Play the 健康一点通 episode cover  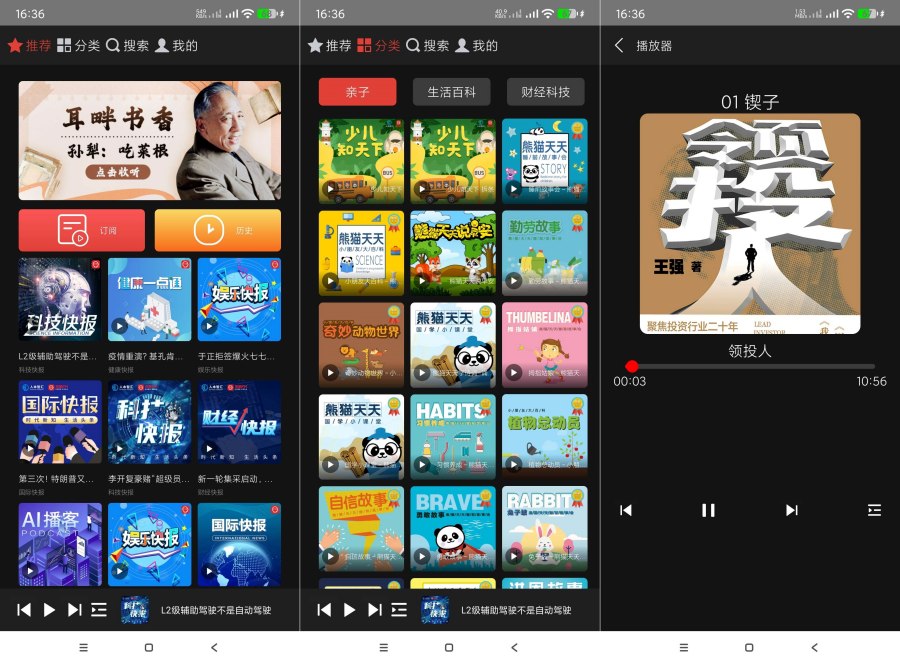149,299
